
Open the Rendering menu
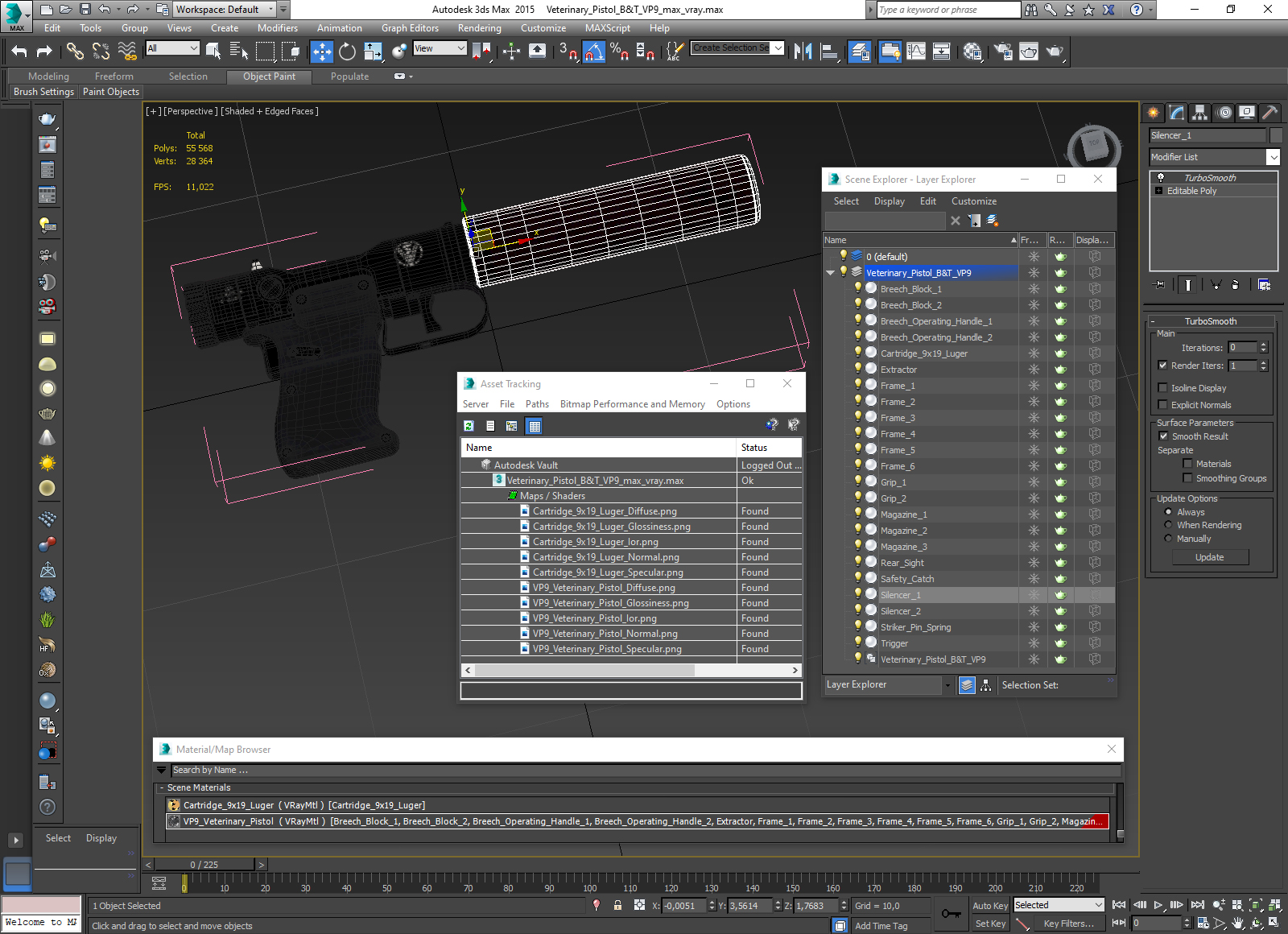(x=479, y=28)
